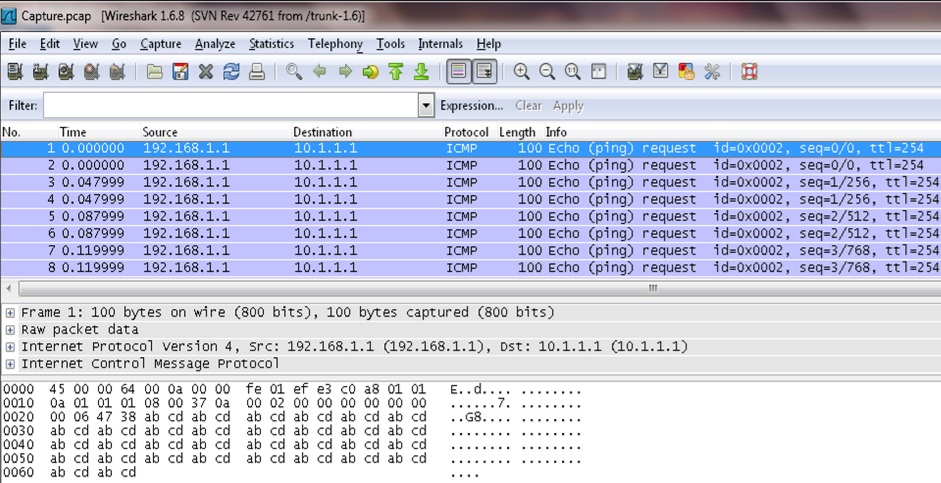Image resolution: width=941 pixels, height=483 pixels.
Task: Open the Capture menu
Action: tap(160, 44)
